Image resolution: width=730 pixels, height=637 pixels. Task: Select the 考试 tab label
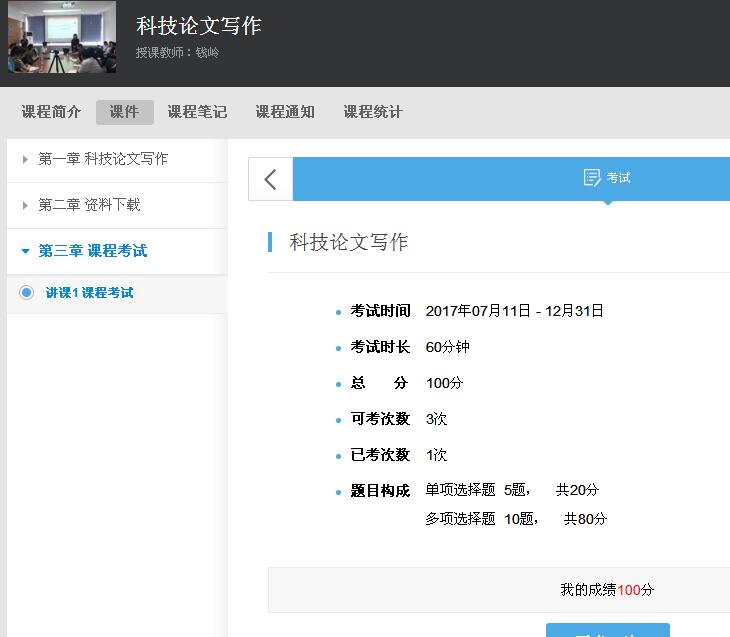[x=618, y=178]
